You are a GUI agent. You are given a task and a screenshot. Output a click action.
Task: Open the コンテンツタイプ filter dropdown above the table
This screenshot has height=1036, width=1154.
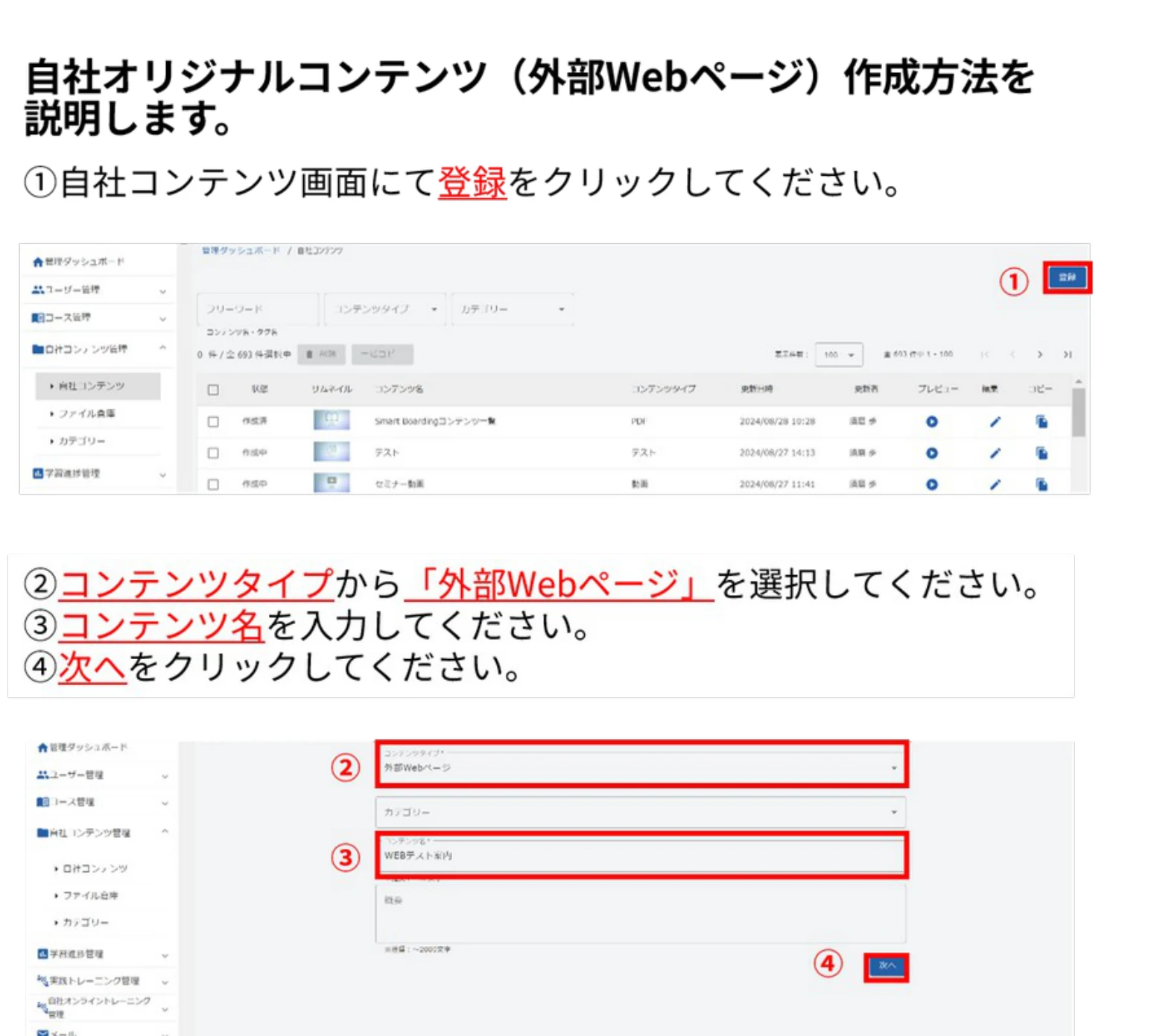coord(385,309)
